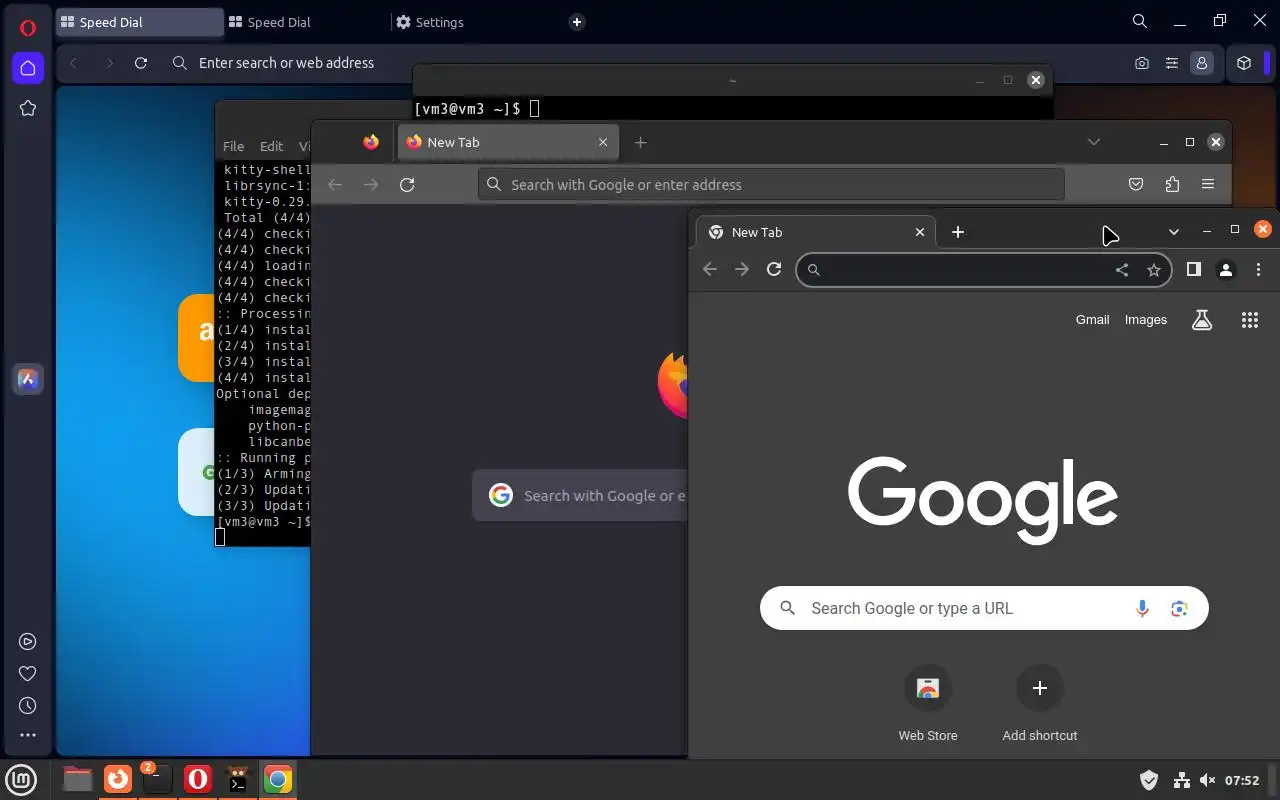This screenshot has width=1280, height=800.
Task: Open a new tab in Opera
Action: point(577,22)
